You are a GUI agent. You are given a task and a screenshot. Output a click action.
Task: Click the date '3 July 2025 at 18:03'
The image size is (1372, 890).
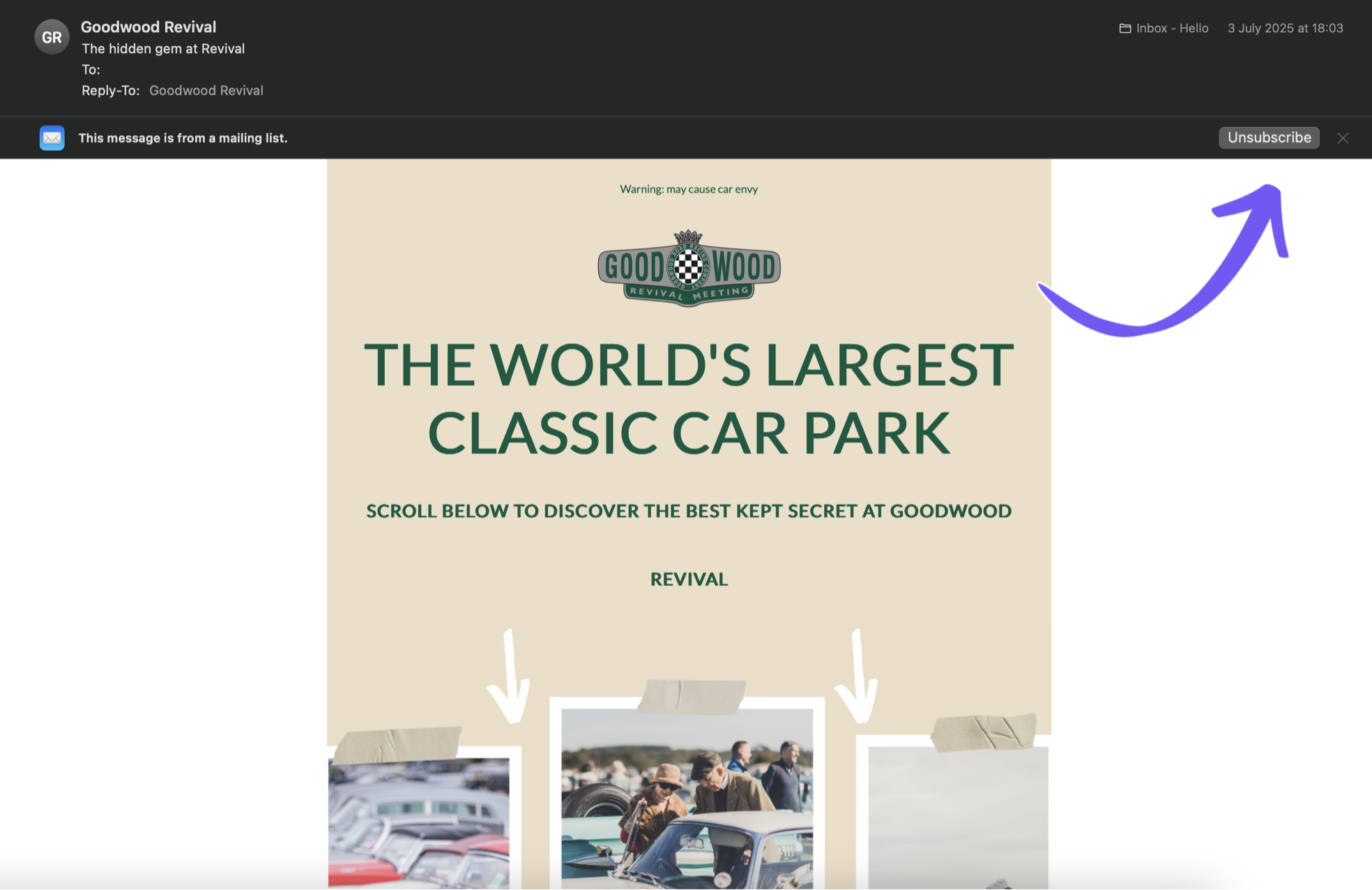pos(1285,29)
